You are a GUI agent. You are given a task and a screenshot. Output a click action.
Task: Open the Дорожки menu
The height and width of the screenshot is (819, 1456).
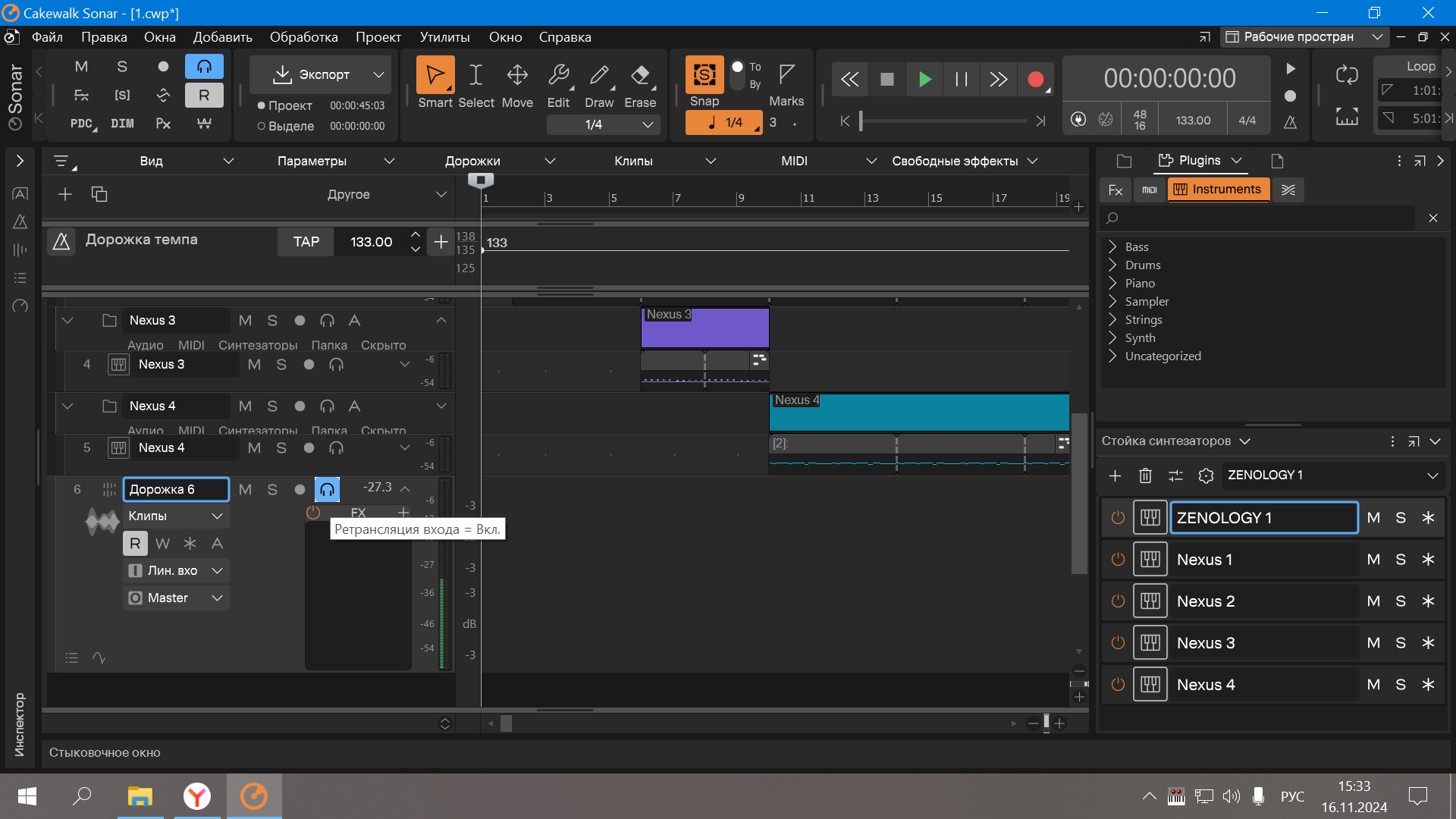click(x=500, y=161)
